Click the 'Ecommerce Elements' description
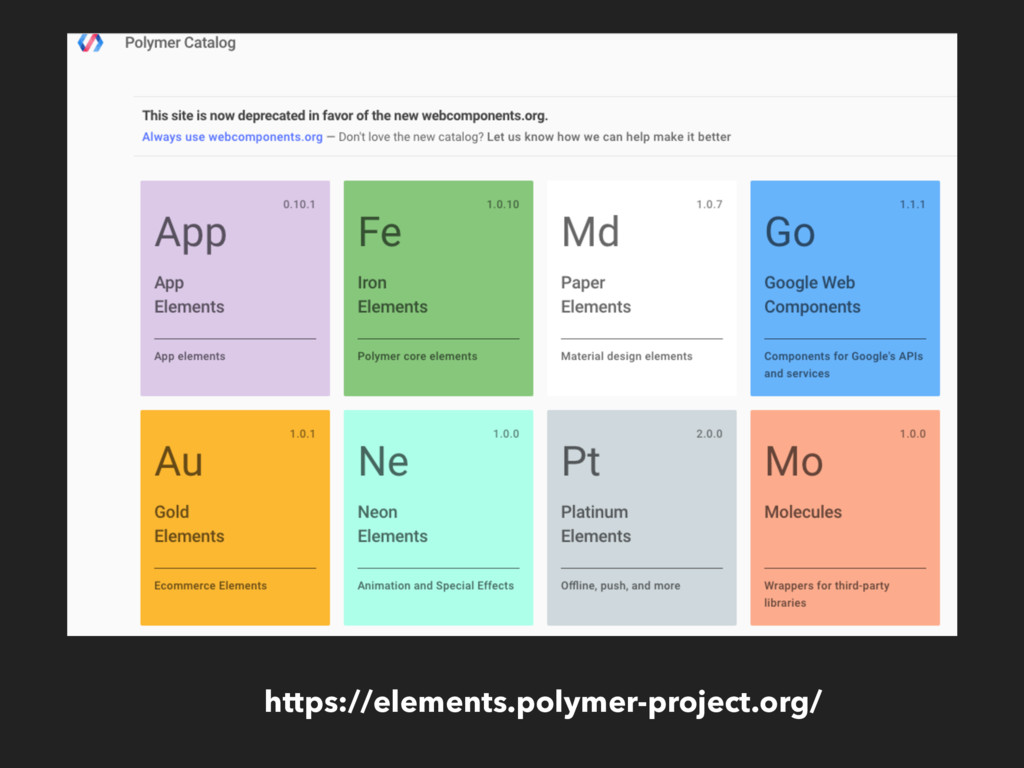Screen dimensions: 1024x768 coord(210,586)
